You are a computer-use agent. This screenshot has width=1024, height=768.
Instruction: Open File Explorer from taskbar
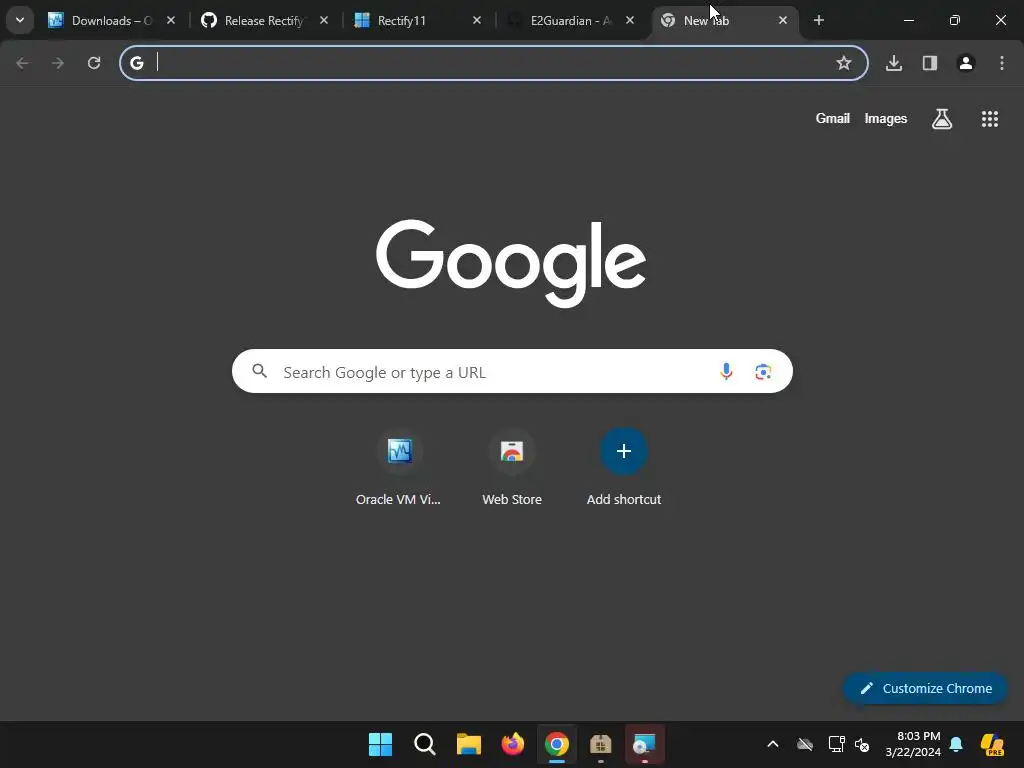pyautogui.click(x=468, y=744)
